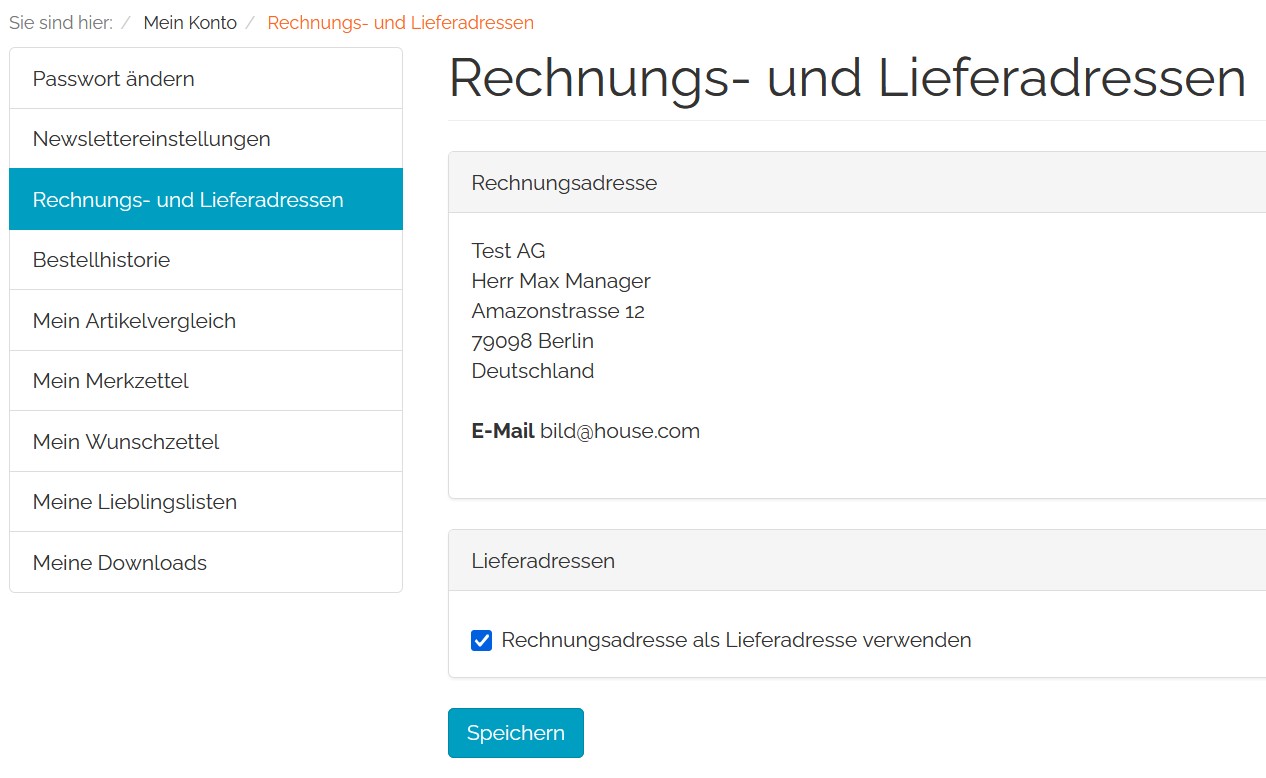Click Mein Wunschzettel in the sidebar

pos(126,442)
